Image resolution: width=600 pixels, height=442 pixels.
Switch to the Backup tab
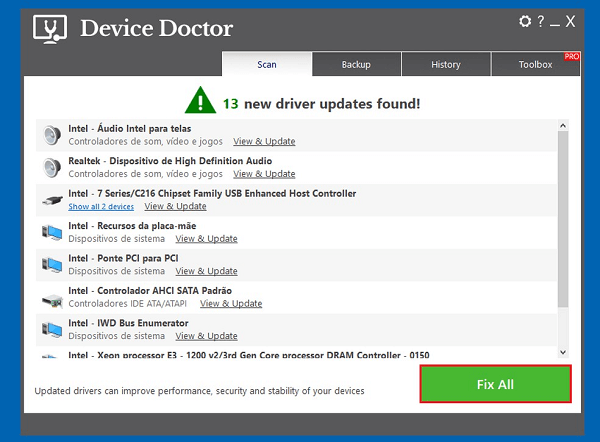[356, 64]
